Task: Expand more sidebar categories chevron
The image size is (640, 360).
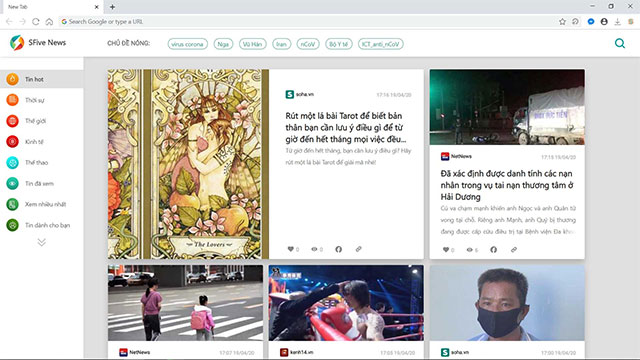Action: (42, 242)
